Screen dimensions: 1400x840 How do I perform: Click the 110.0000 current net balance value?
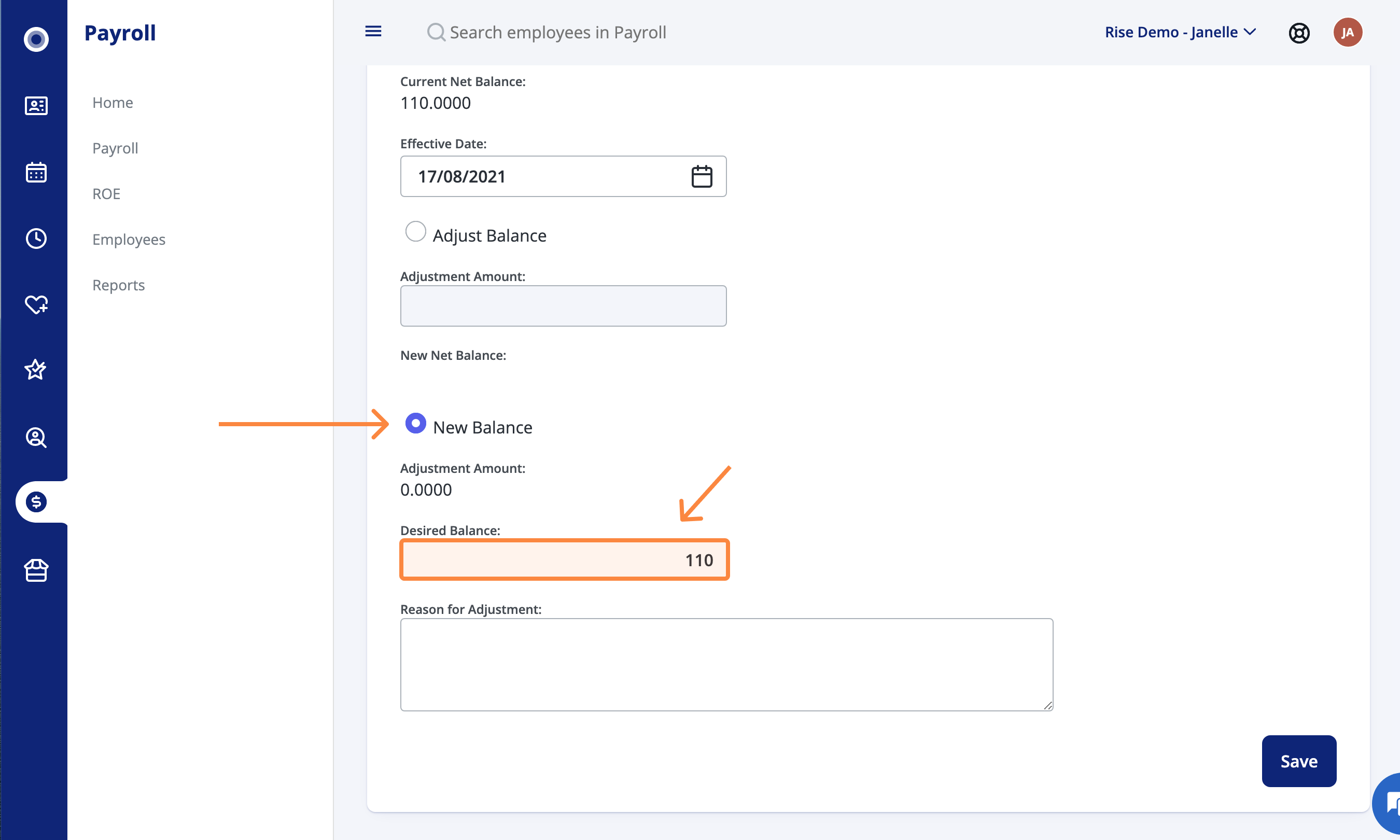(x=435, y=103)
